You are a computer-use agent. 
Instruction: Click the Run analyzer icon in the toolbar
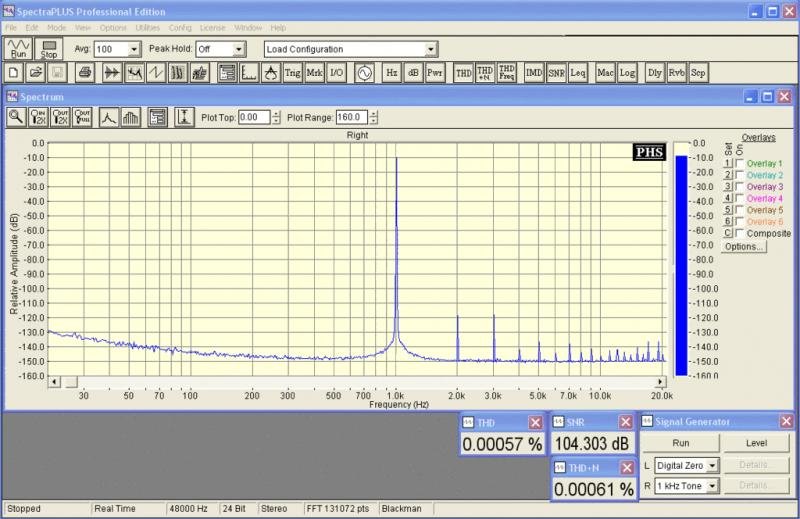tap(17, 48)
